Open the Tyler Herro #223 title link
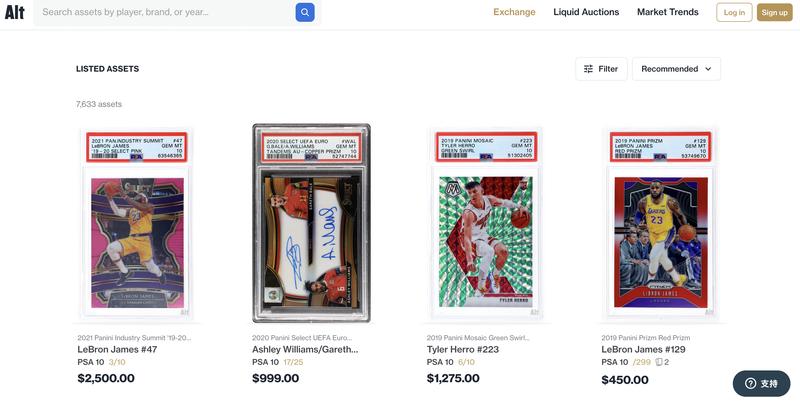Image resolution: width=800 pixels, height=404 pixels. [463, 349]
